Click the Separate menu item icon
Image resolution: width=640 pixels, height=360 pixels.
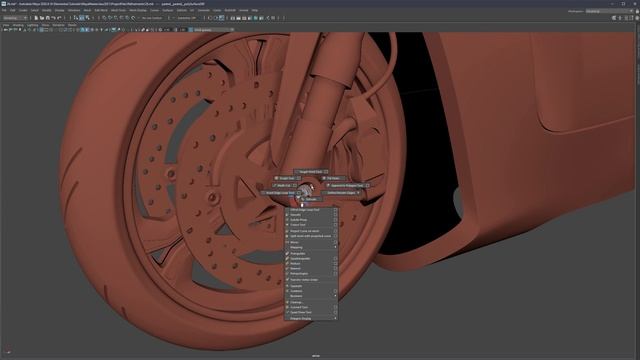[x=287, y=286]
